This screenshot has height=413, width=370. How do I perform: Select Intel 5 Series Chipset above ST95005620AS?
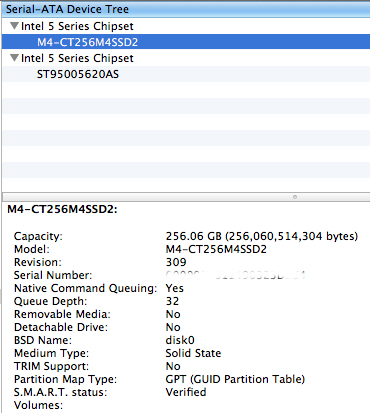77,58
